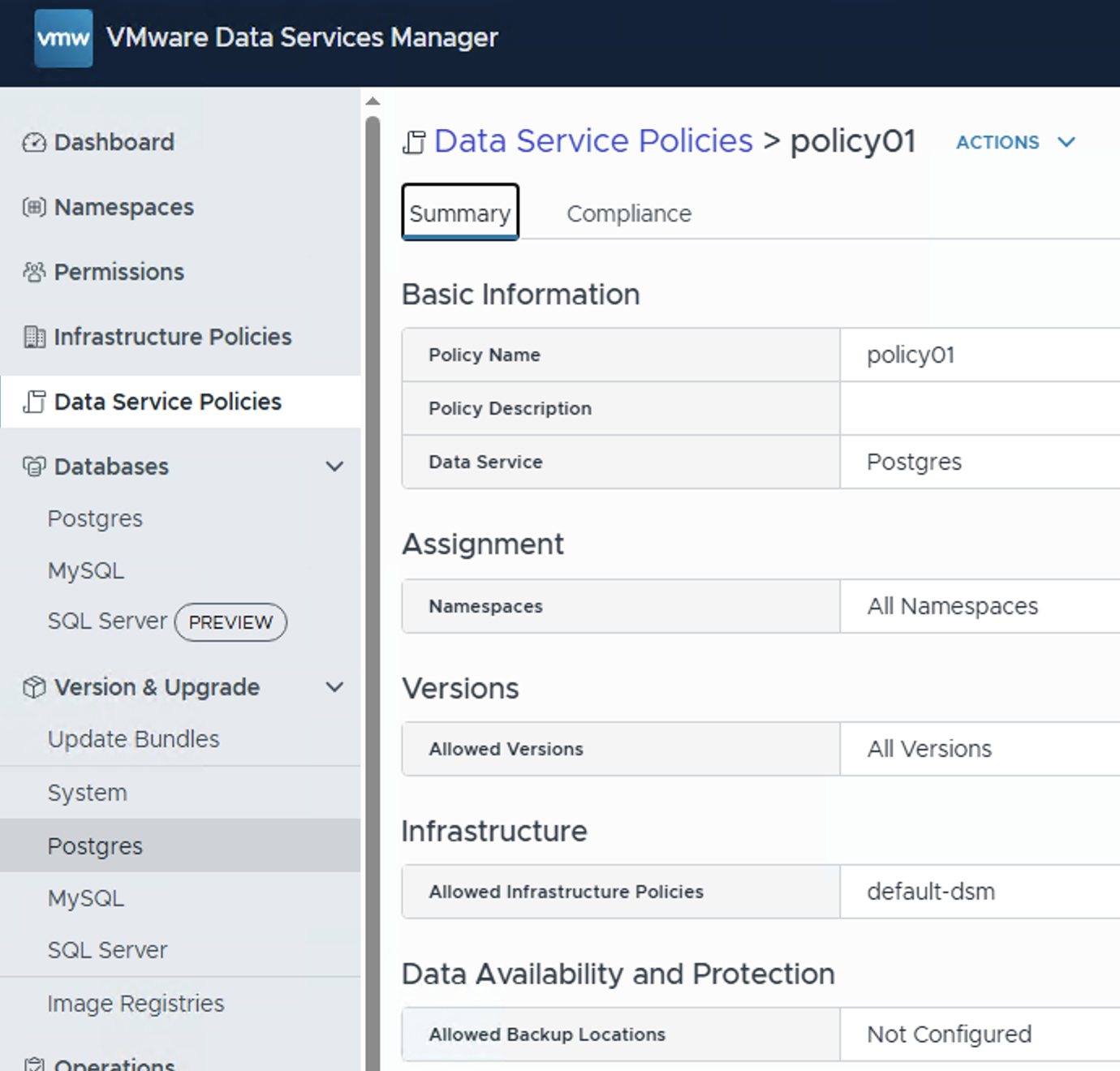Click the VMware vmw logo icon
Image resolution: width=1120 pixels, height=1071 pixels.
pos(63,38)
